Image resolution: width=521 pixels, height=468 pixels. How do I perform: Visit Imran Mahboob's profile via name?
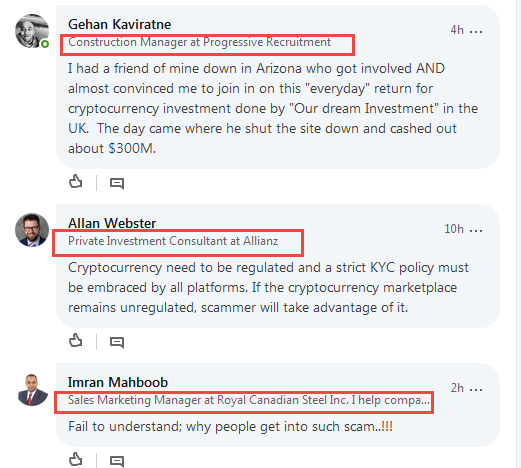[x=118, y=382]
